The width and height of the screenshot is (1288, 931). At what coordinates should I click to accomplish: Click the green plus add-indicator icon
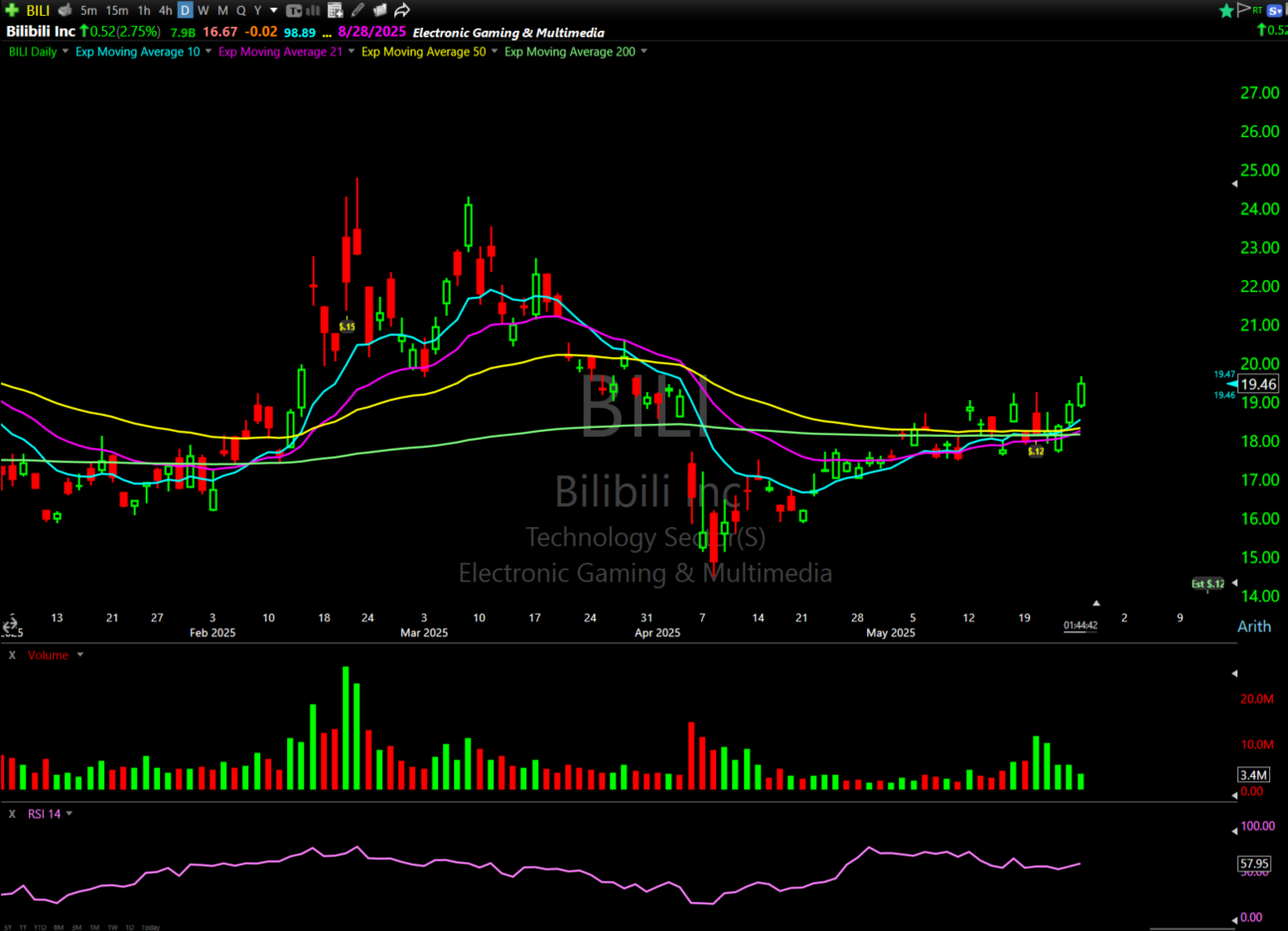click(x=12, y=10)
